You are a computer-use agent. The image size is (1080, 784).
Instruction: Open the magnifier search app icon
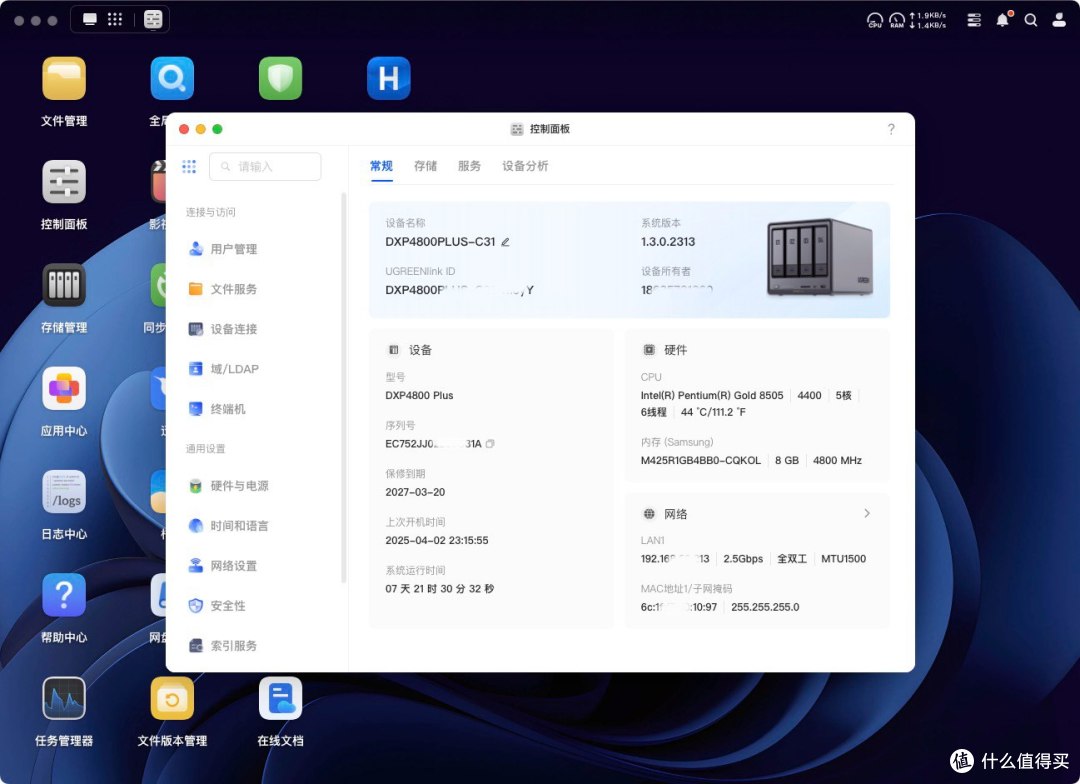pos(172,79)
